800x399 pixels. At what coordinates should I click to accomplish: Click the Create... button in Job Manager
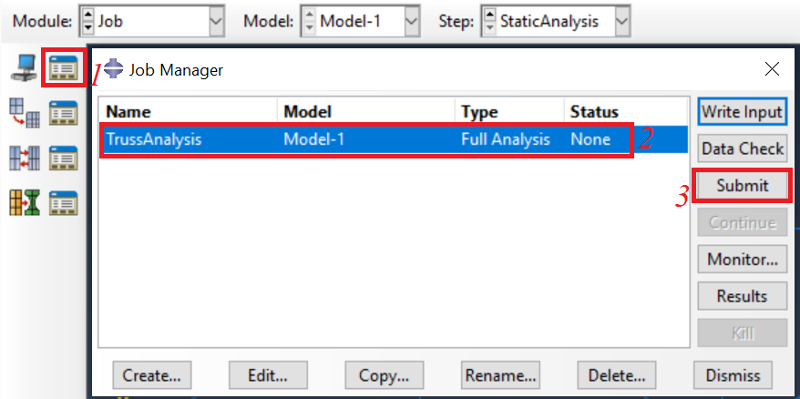(x=152, y=376)
